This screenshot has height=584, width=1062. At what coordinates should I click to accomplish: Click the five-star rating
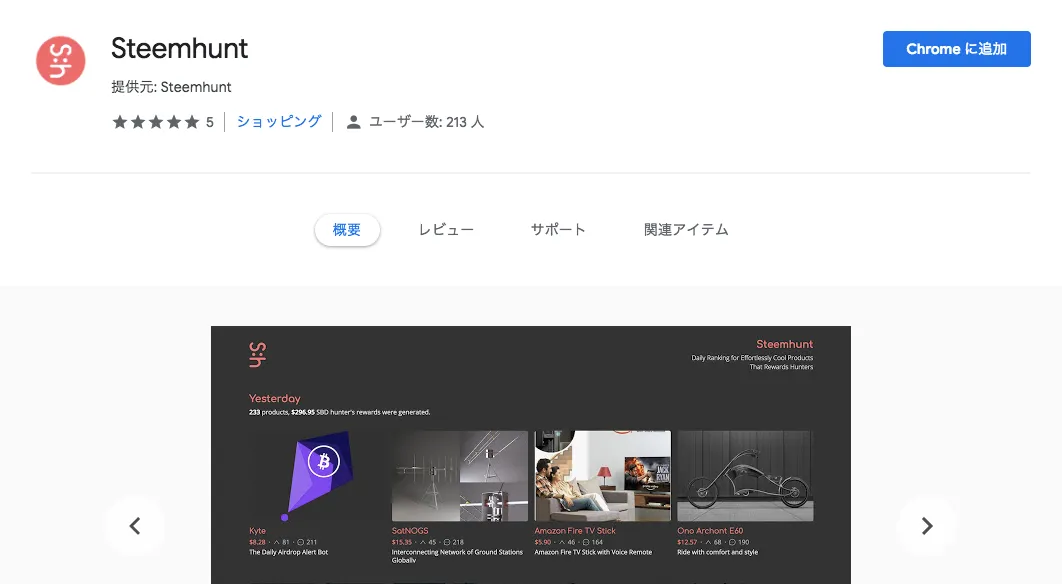tap(156, 122)
